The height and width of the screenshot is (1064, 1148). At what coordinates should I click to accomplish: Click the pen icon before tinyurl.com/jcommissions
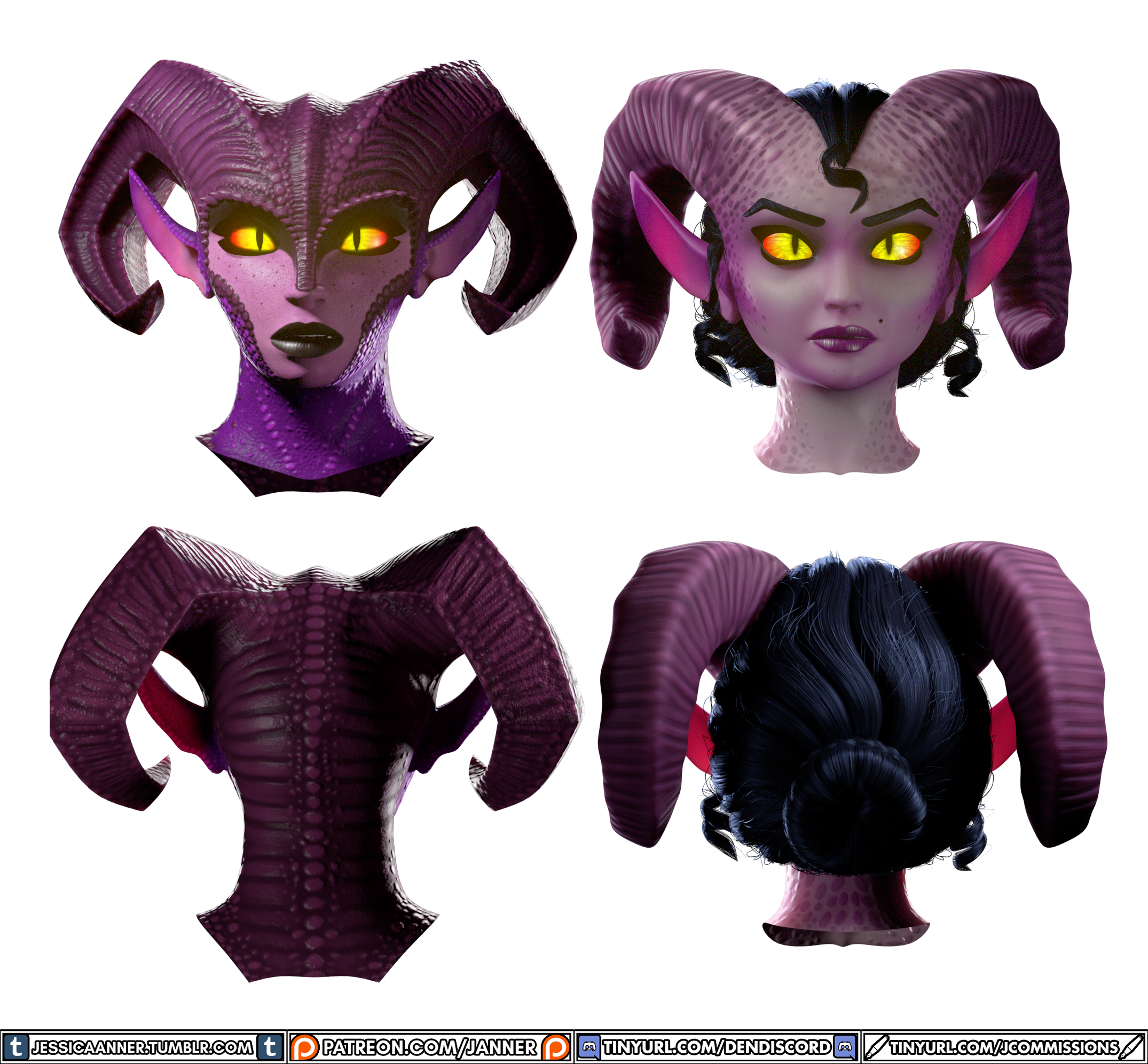tap(876, 1047)
